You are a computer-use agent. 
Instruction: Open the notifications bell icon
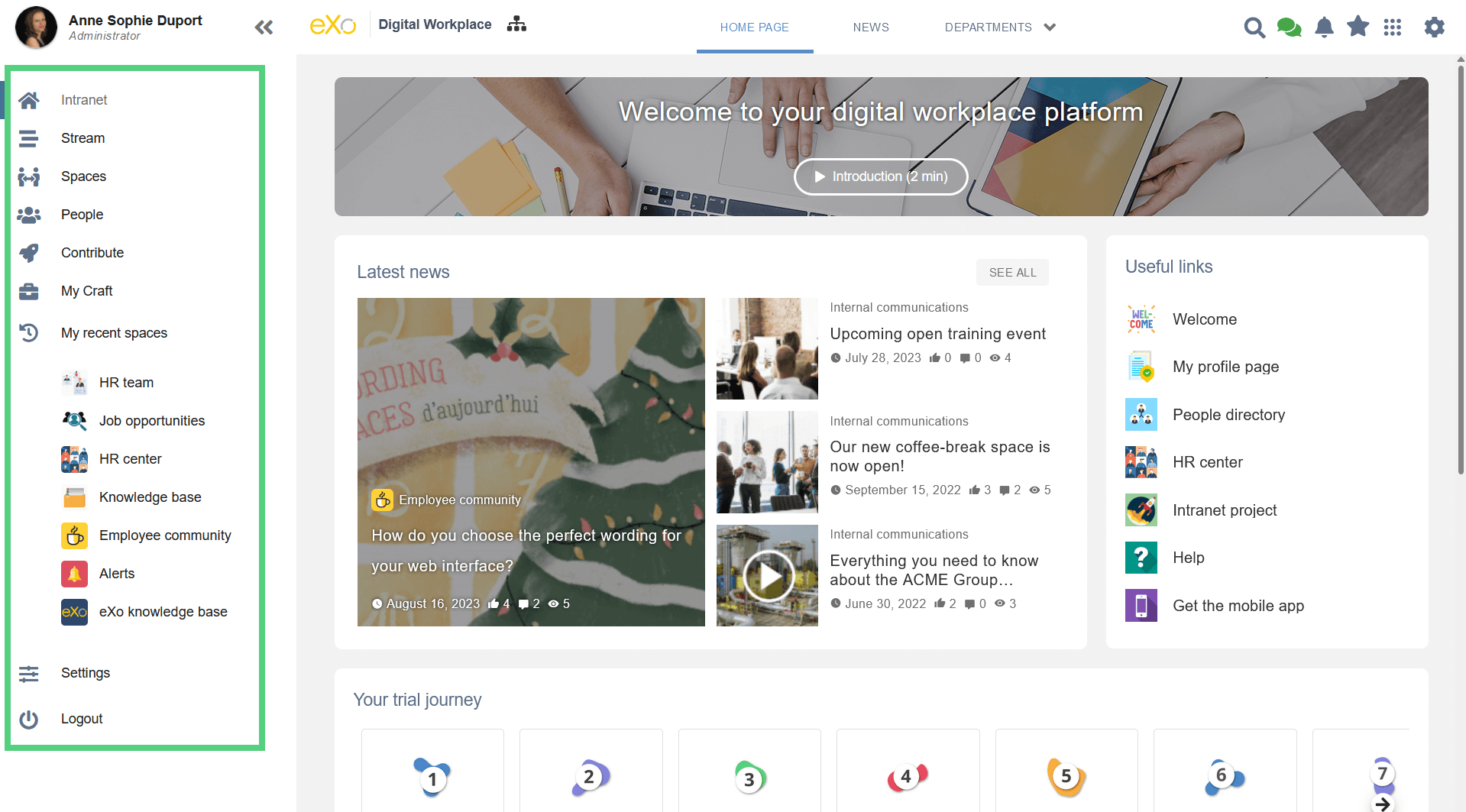1324,27
